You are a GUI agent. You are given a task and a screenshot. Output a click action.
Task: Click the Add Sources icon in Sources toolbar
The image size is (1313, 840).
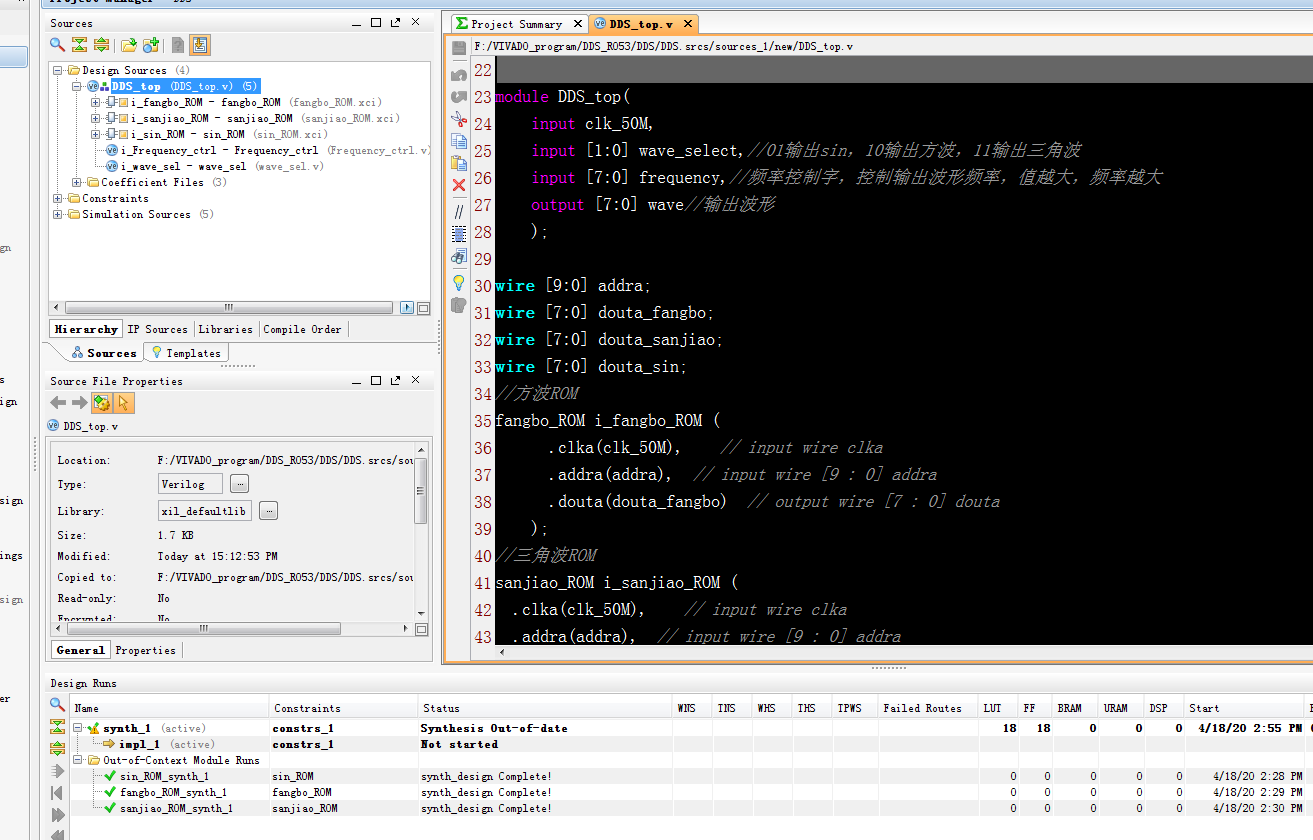click(x=151, y=44)
